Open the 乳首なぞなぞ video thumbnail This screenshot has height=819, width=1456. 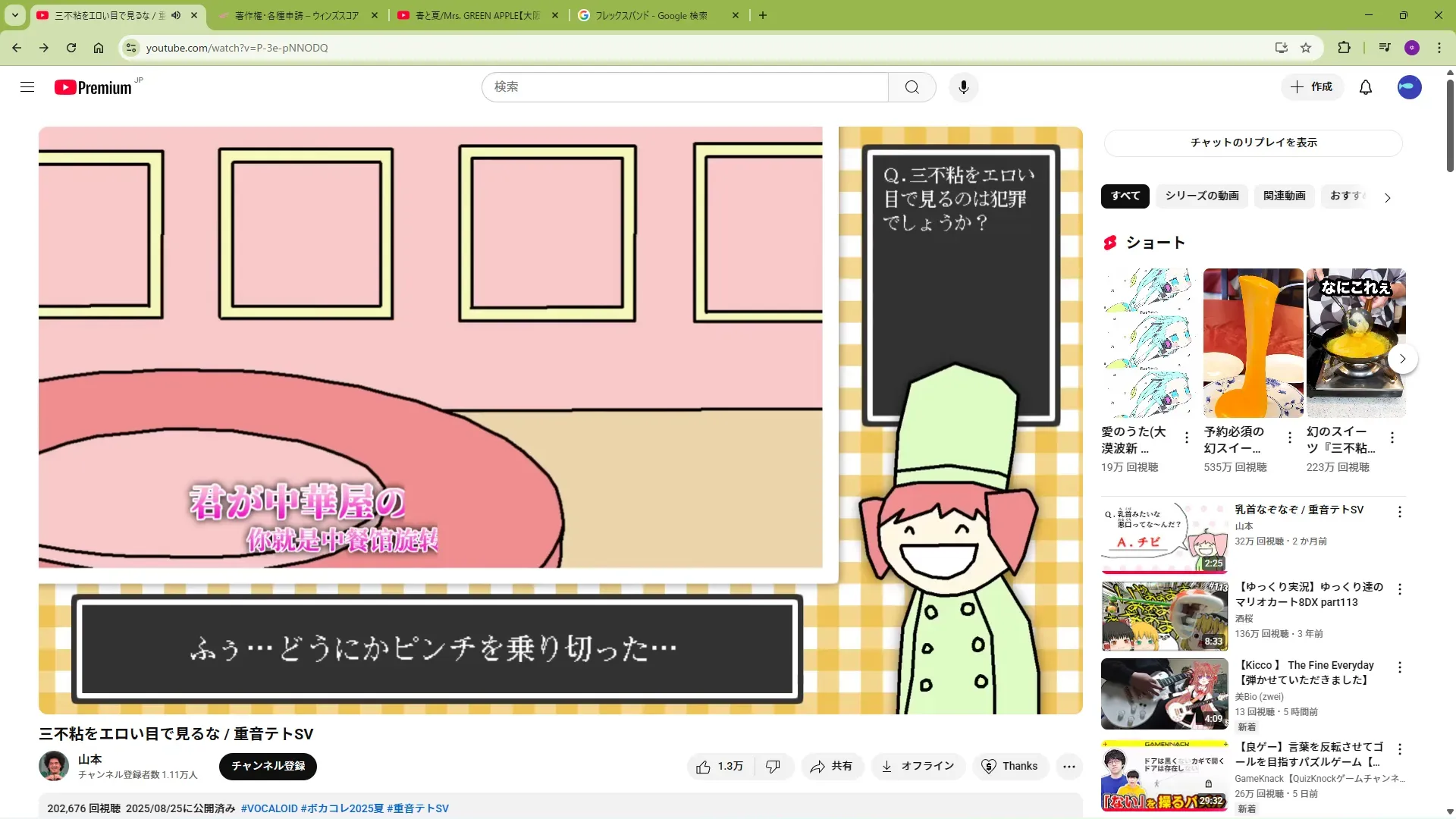(1164, 536)
